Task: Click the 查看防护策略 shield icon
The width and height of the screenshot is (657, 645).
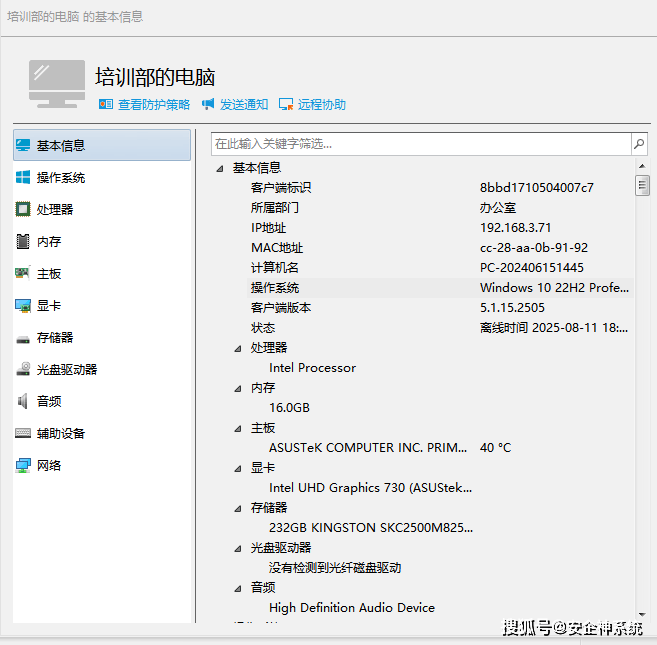Action: [106, 104]
